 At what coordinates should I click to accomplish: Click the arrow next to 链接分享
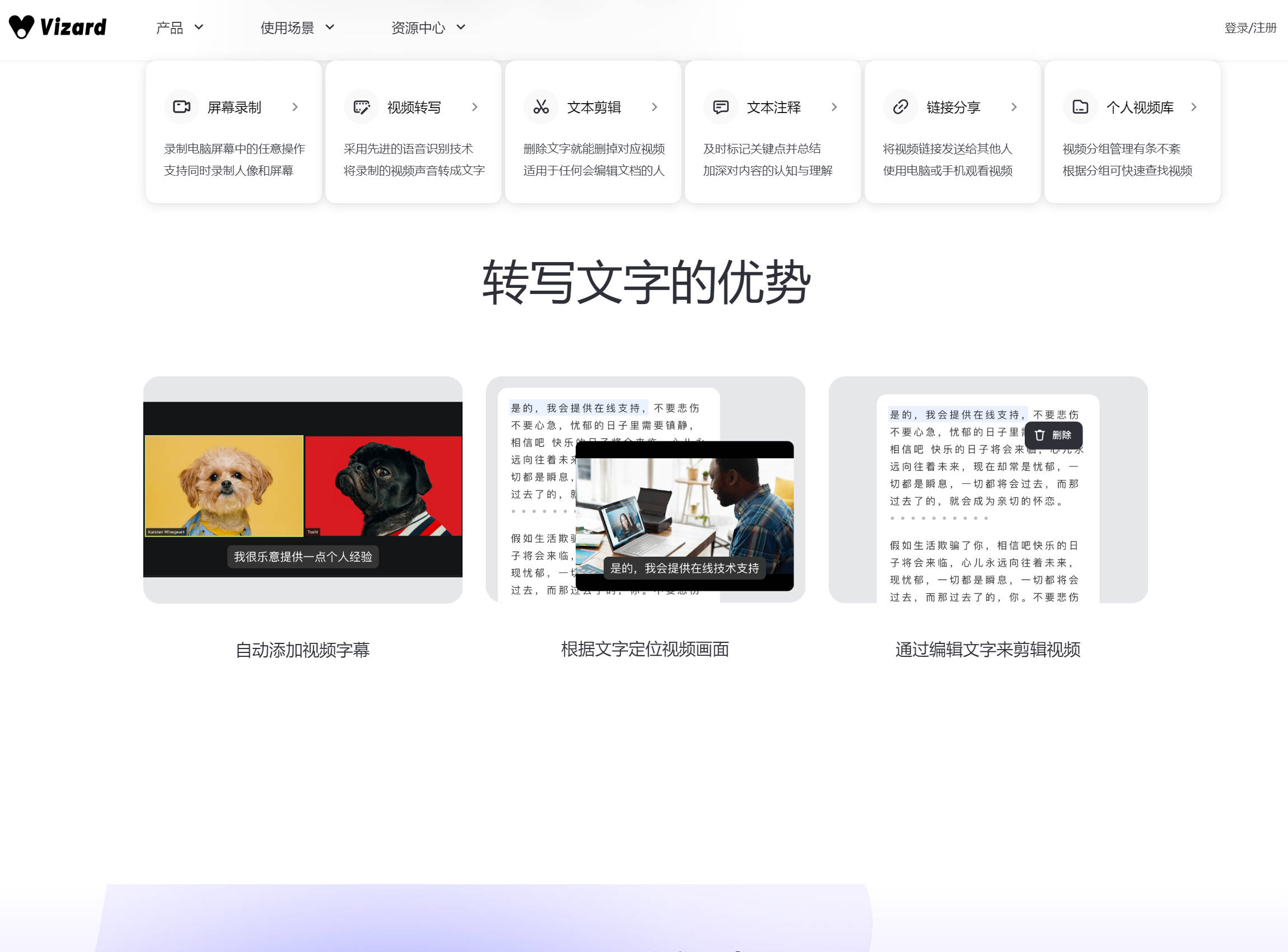click(1014, 107)
